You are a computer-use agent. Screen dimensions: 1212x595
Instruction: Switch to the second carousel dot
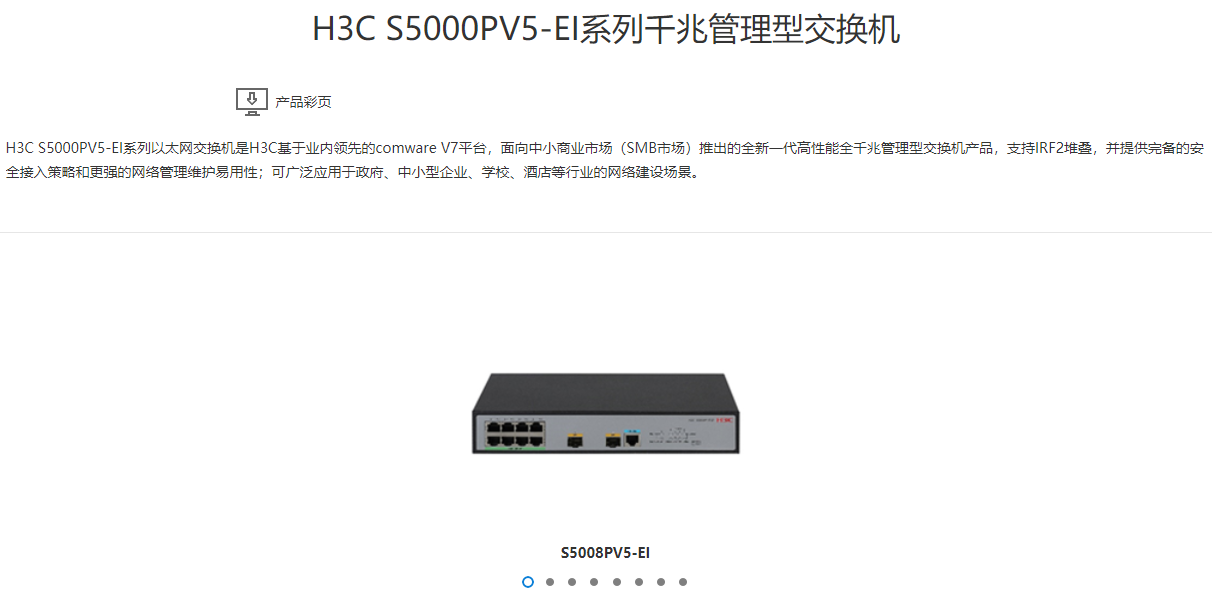(550, 582)
